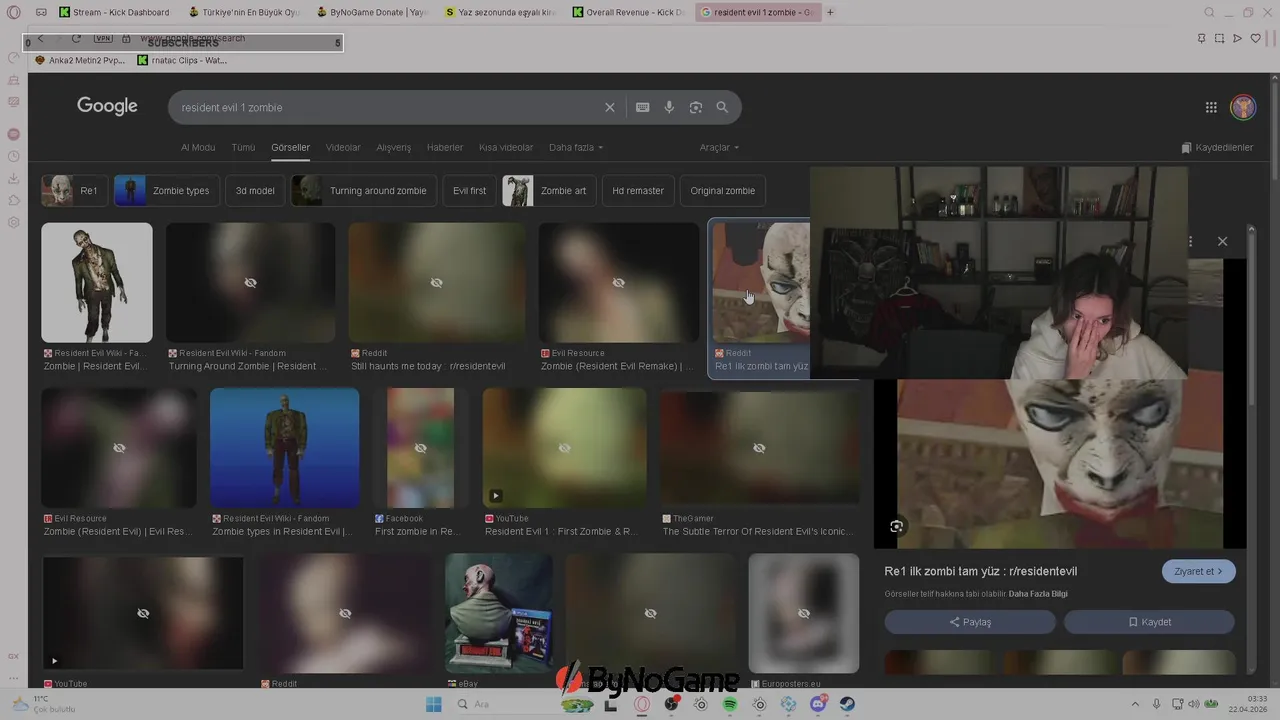
Task: Open sidebar settings gear in Opera
Action: pyautogui.click(x=14, y=222)
